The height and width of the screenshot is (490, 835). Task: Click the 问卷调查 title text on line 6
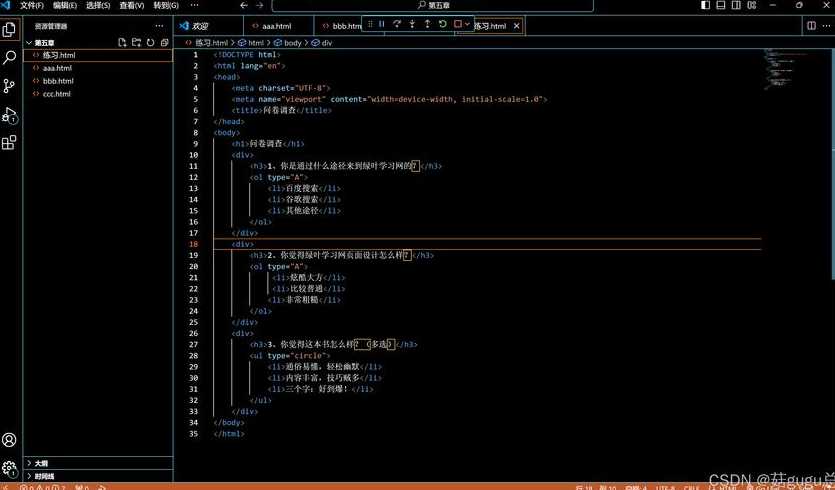tap(279, 110)
